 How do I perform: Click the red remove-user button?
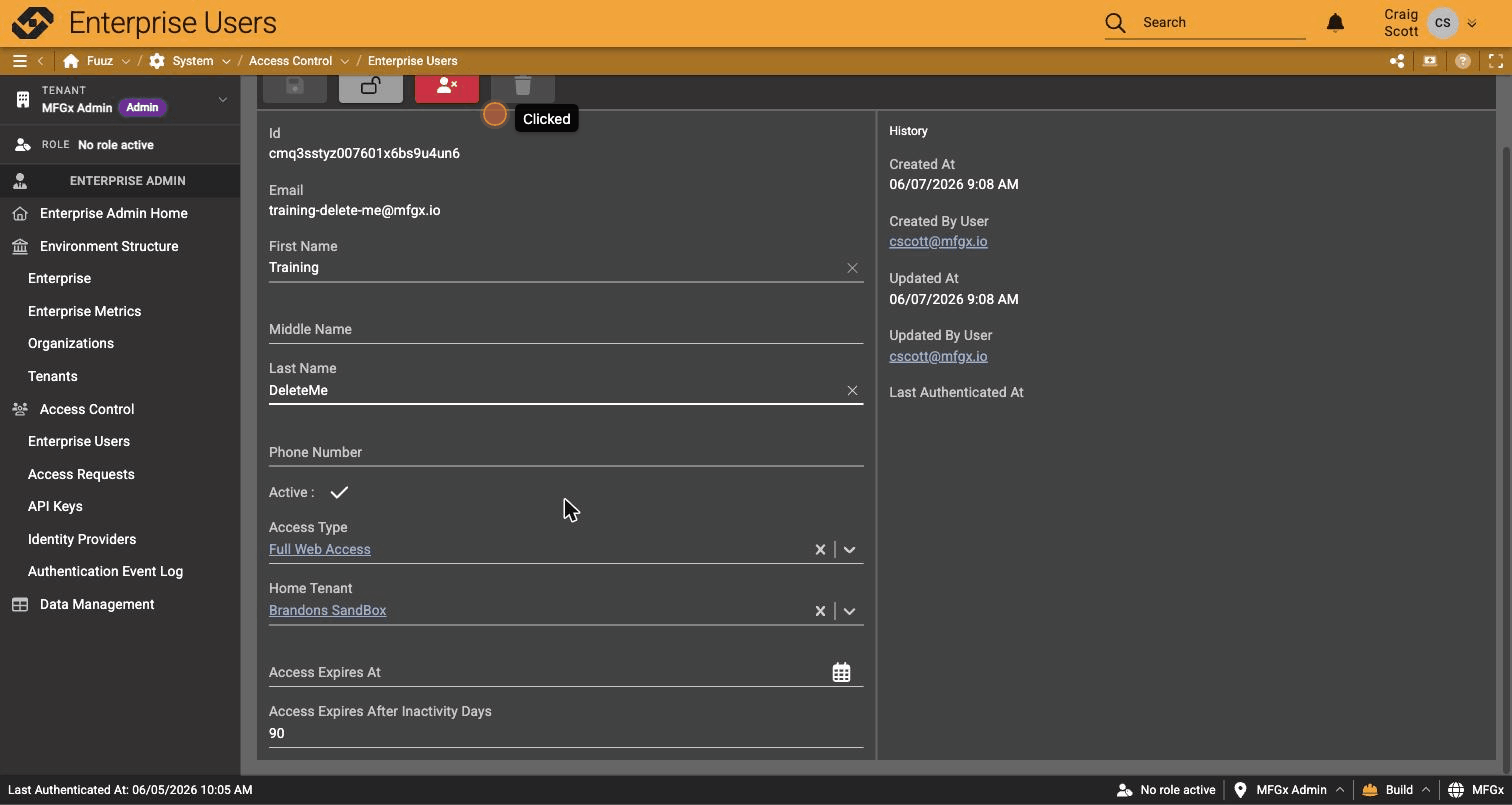pyautogui.click(x=447, y=87)
